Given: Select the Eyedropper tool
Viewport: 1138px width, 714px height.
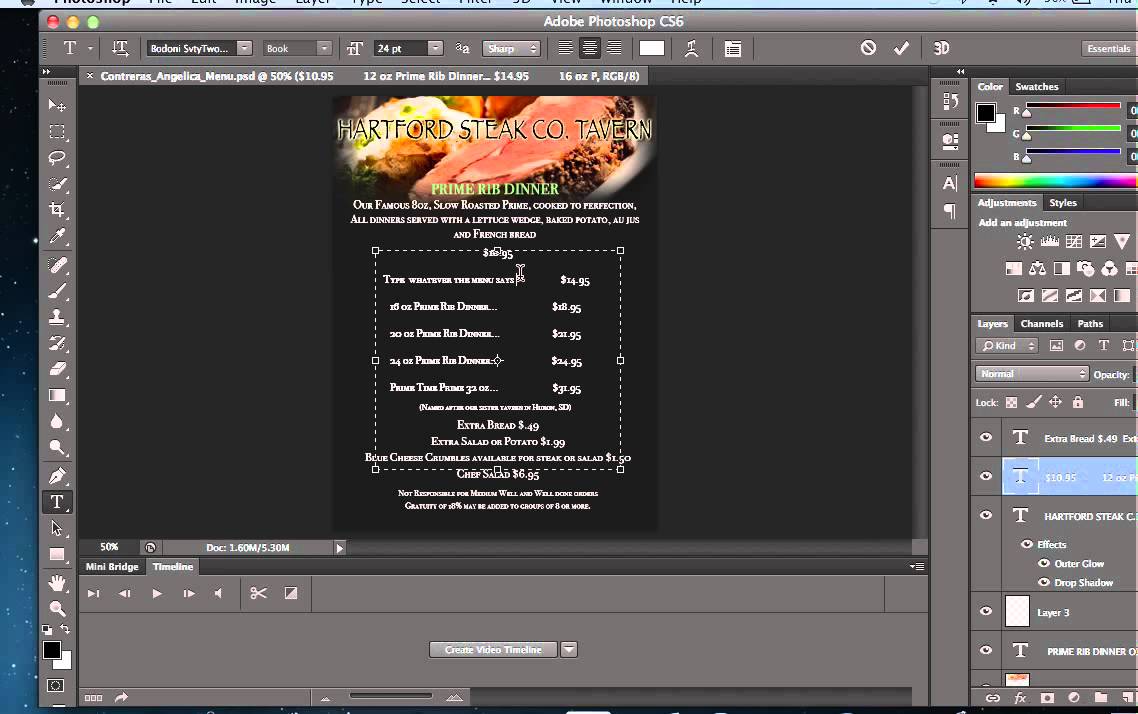Looking at the screenshot, I should (57, 237).
